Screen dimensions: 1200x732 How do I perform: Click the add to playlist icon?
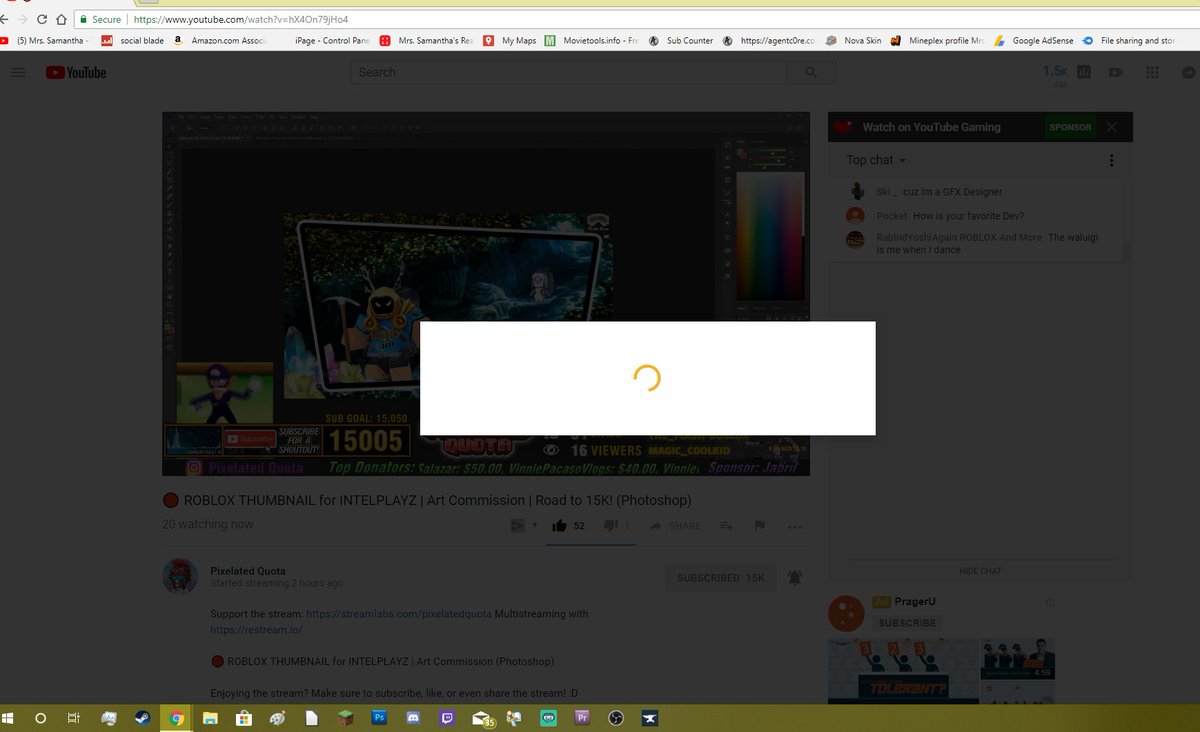(727, 526)
